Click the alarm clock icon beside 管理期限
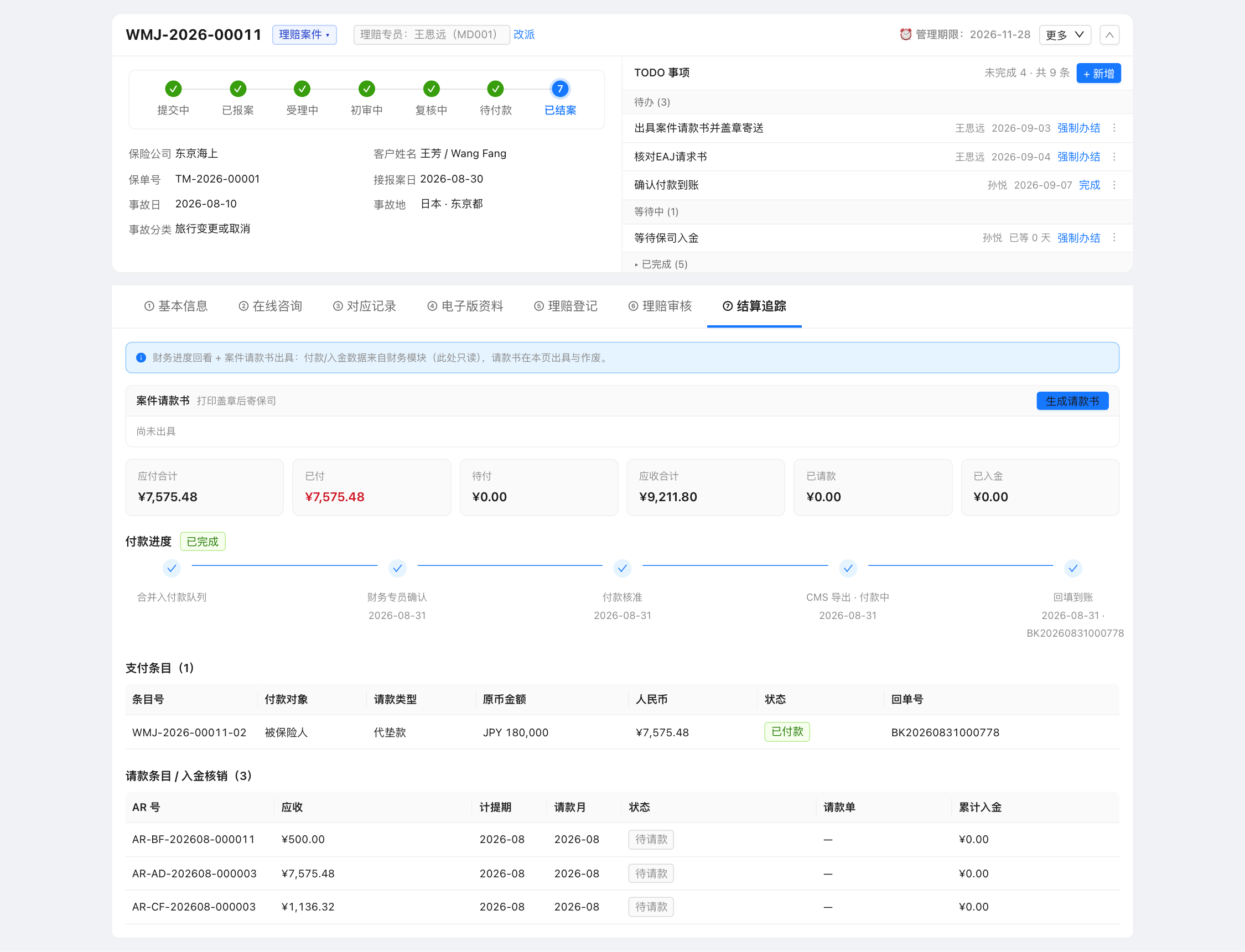 click(906, 34)
